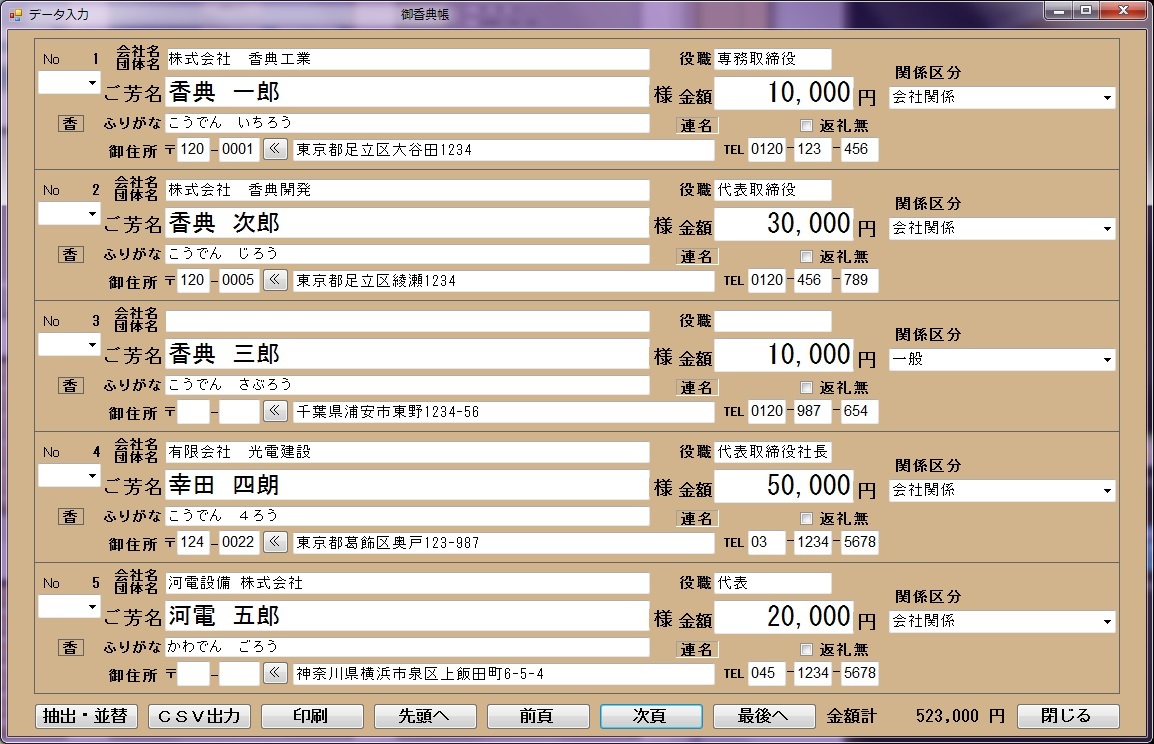Open 抽出・並替 filter and sort
The width and height of the screenshot is (1154, 744).
[x=87, y=716]
